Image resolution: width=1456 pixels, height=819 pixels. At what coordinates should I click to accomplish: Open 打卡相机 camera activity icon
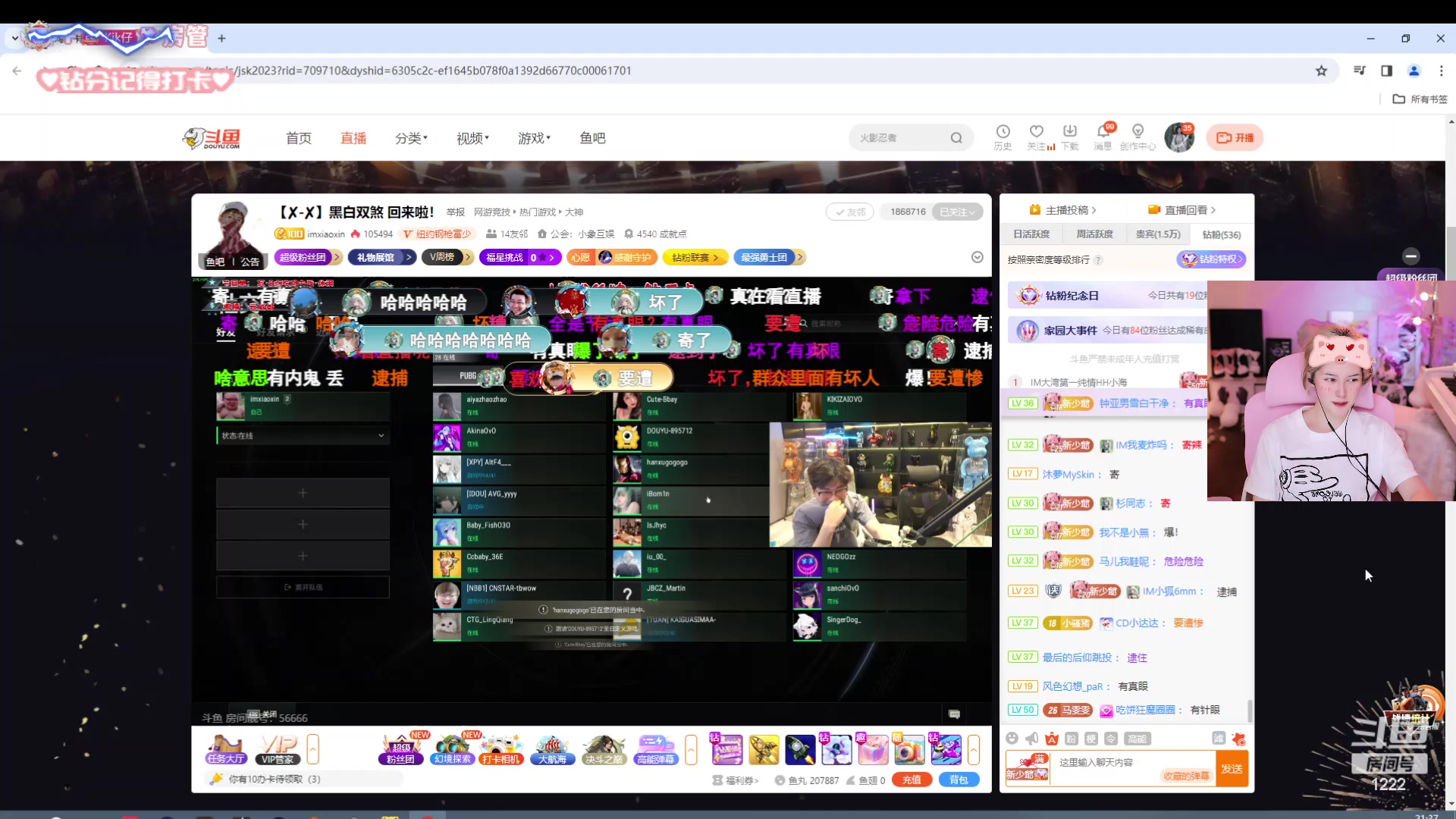pos(502,749)
